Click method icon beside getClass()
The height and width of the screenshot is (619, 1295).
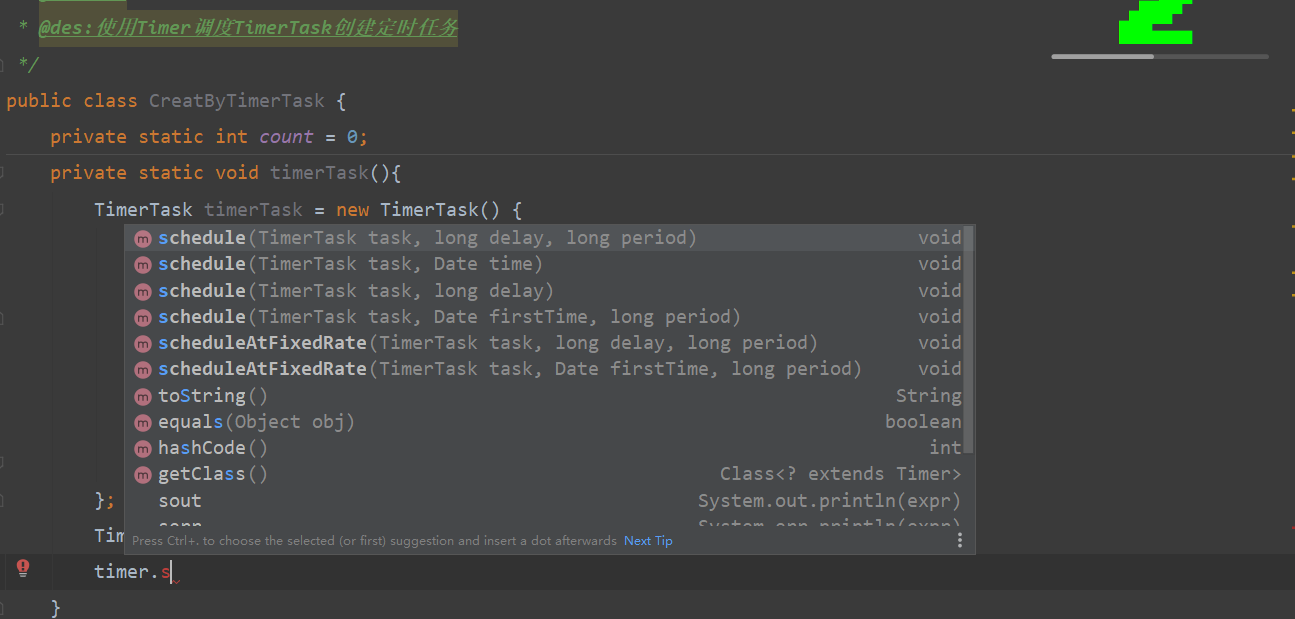(x=143, y=475)
